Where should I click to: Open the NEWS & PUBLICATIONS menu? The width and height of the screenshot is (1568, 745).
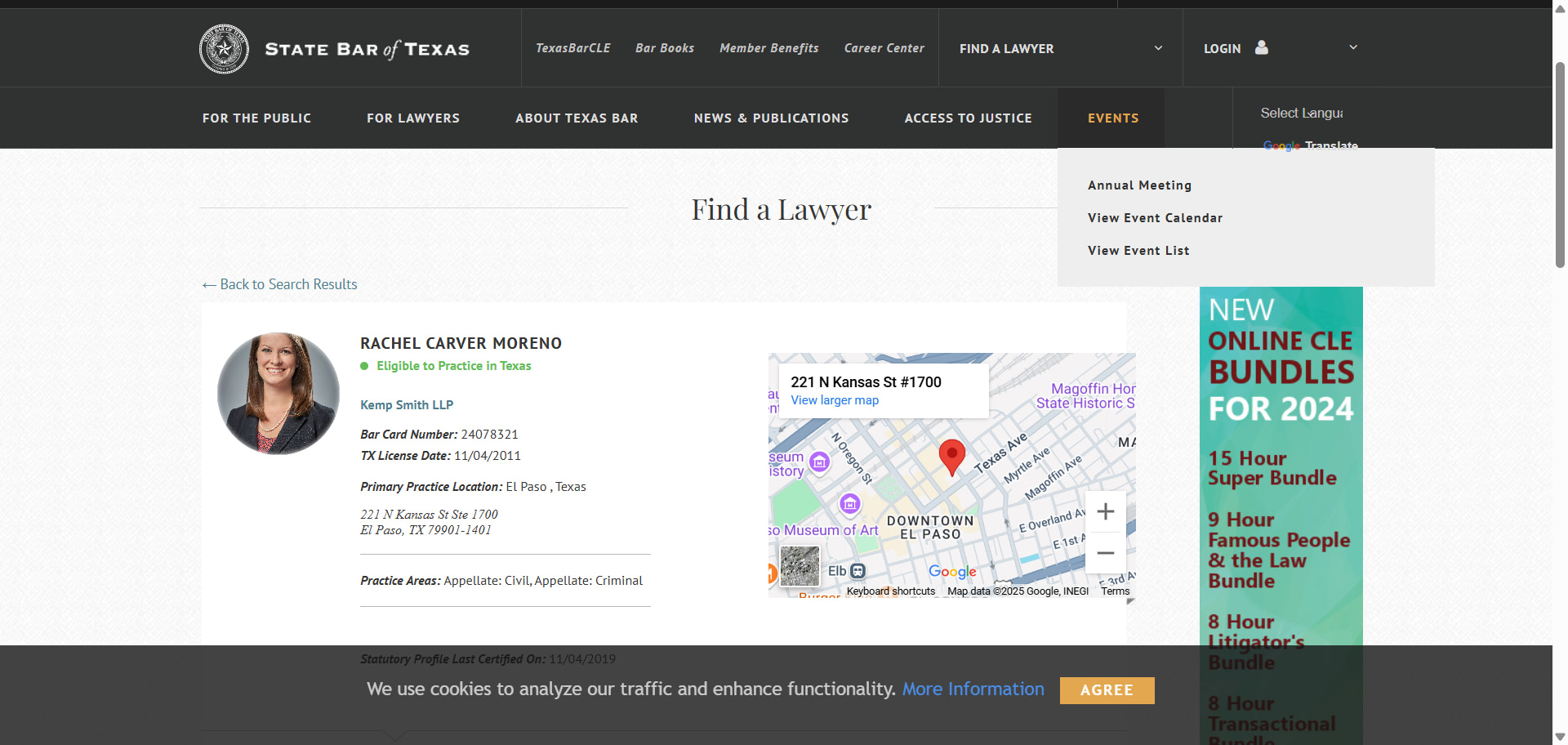coord(772,118)
